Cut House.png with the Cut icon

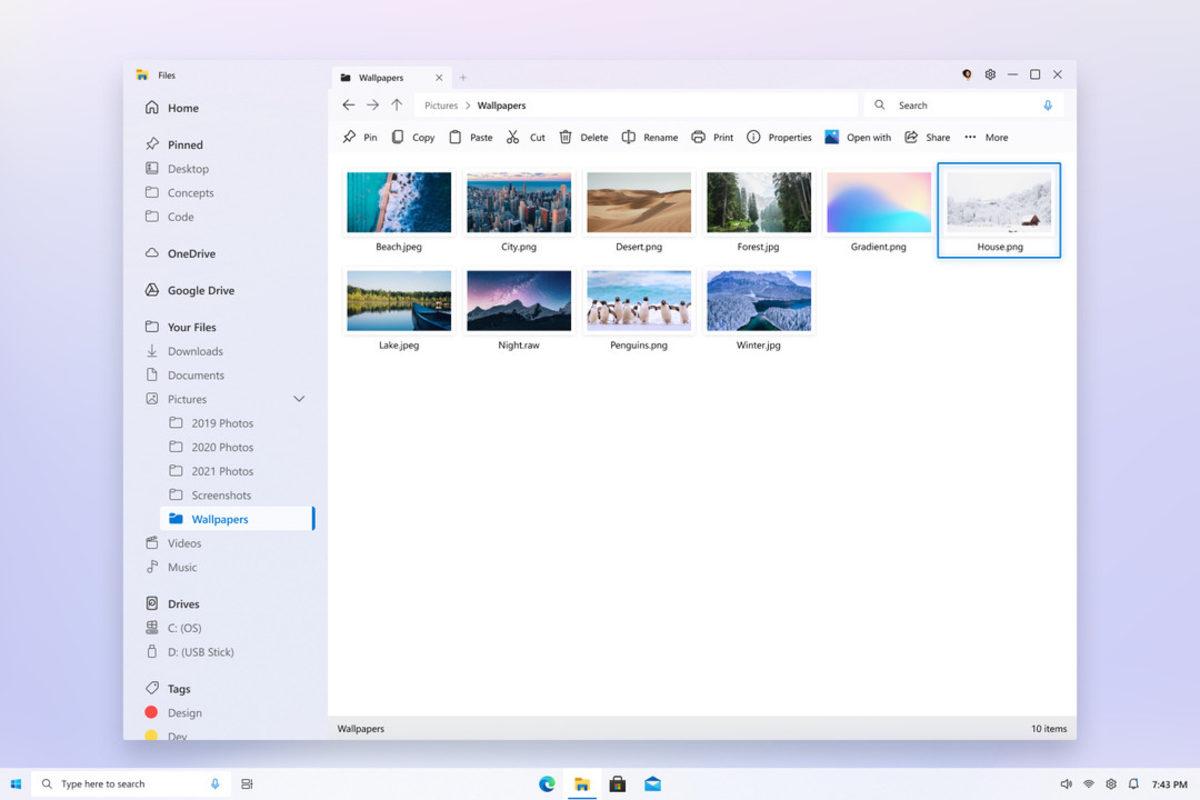coord(526,137)
